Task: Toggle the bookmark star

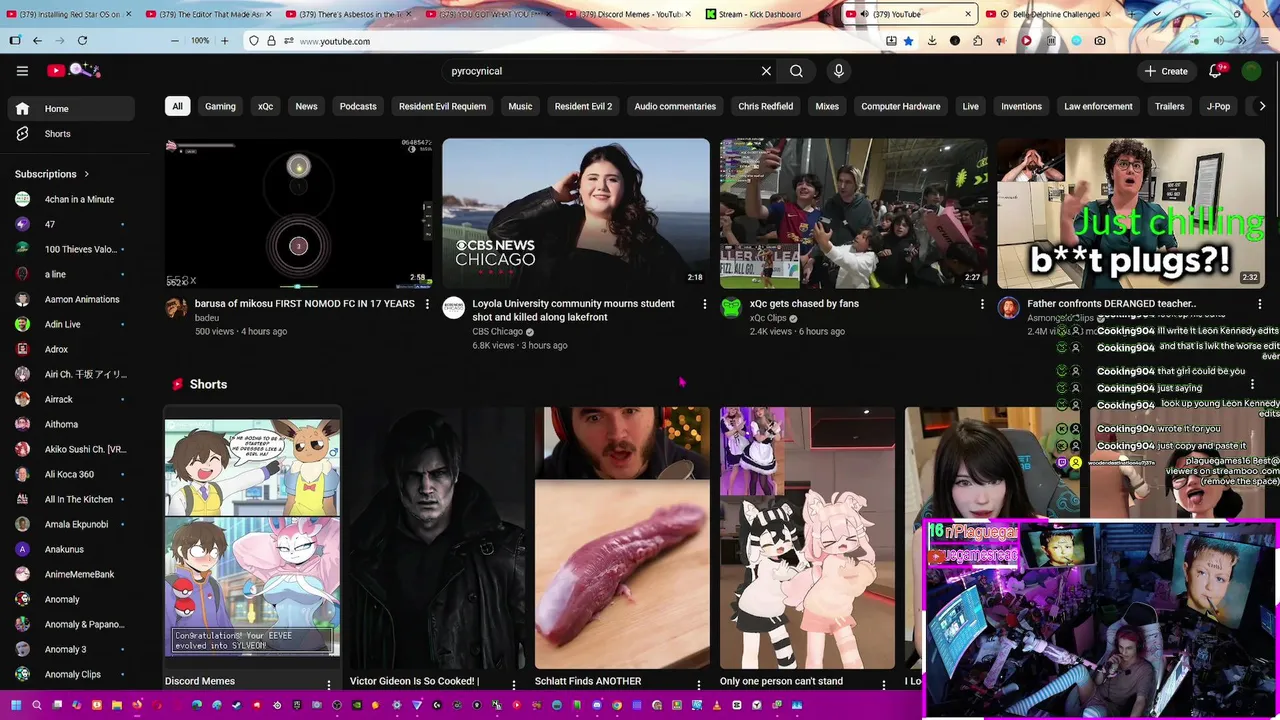Action: pyautogui.click(x=908, y=41)
